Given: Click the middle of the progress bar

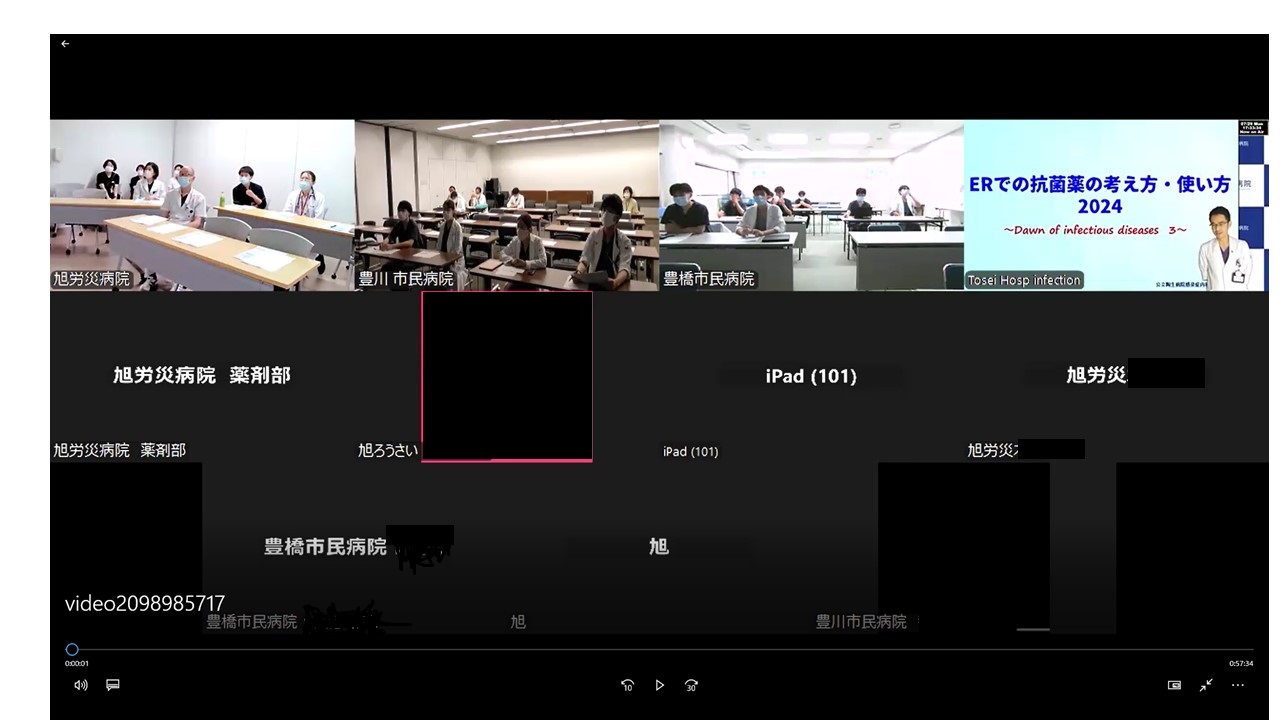Looking at the screenshot, I should click(660, 650).
